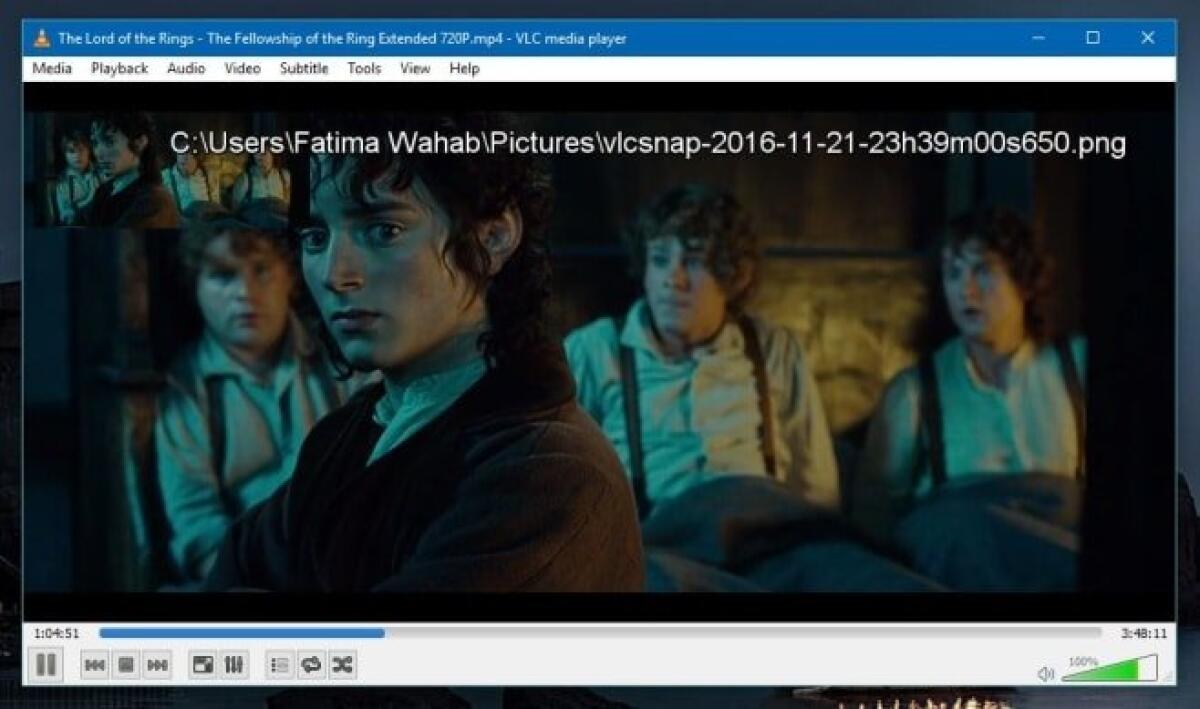Open the extended settings equalizer panel
Screen dimensions: 1200x709
click(233, 662)
